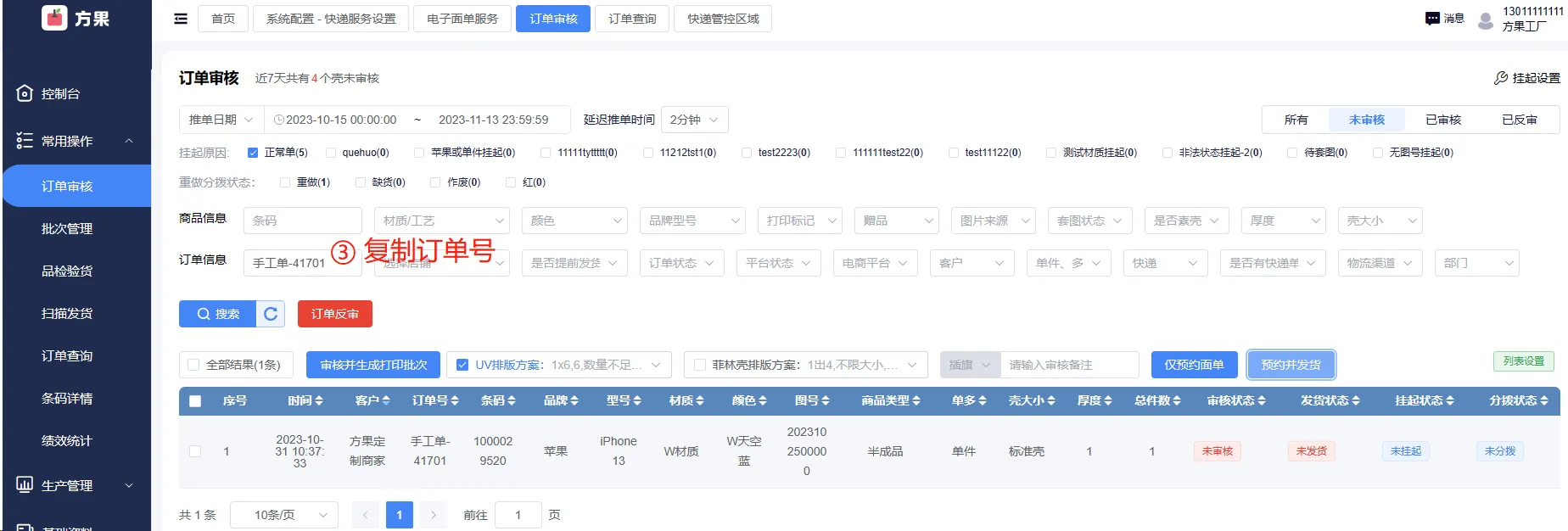
Task: Open 挂起设置 wrench icon
Action: pyautogui.click(x=1501, y=78)
